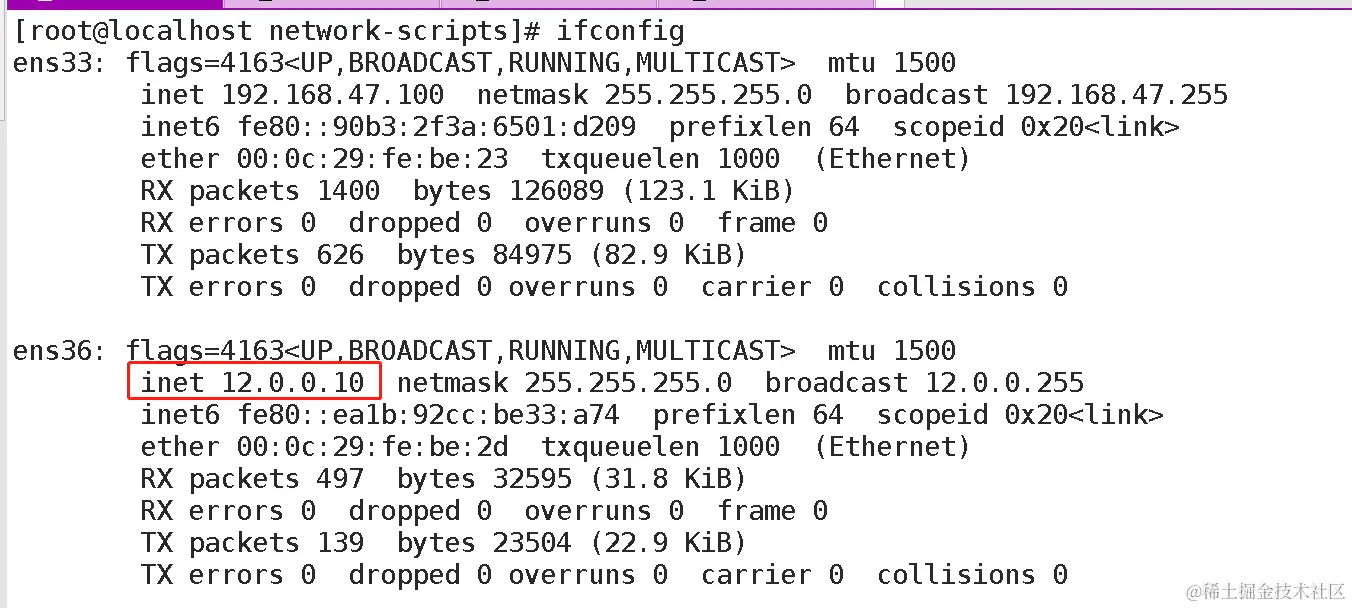
Task: Click the ens33 netmask 255.255.255.0
Action: 708,95
